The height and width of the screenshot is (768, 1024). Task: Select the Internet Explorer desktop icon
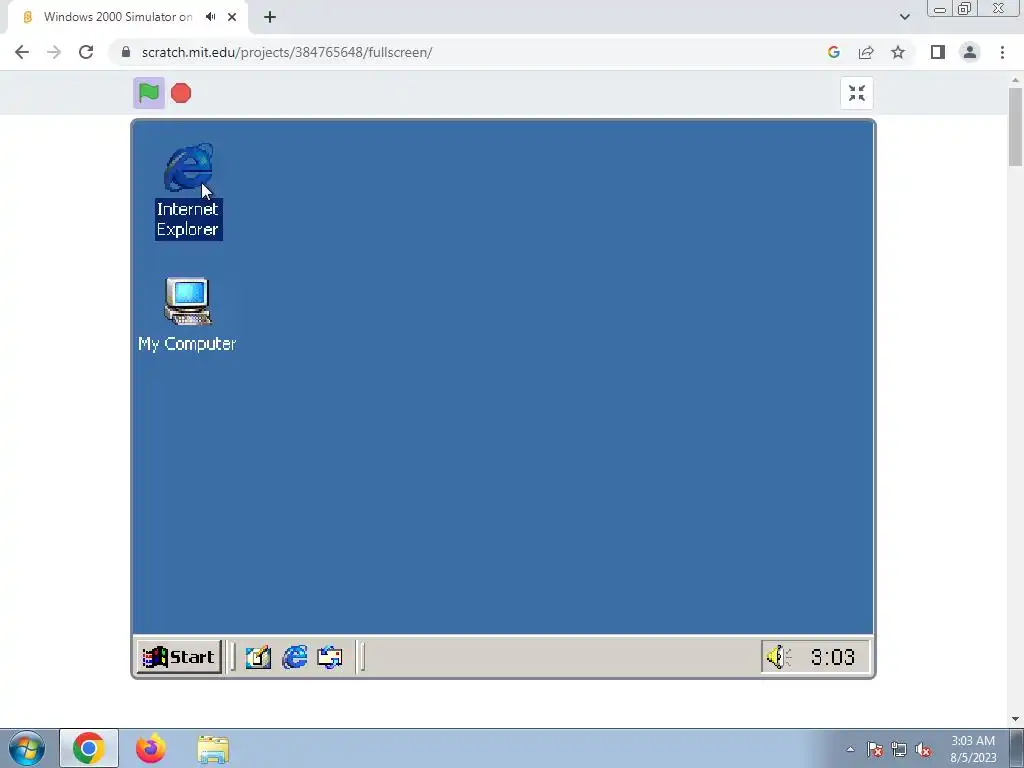coord(188,191)
